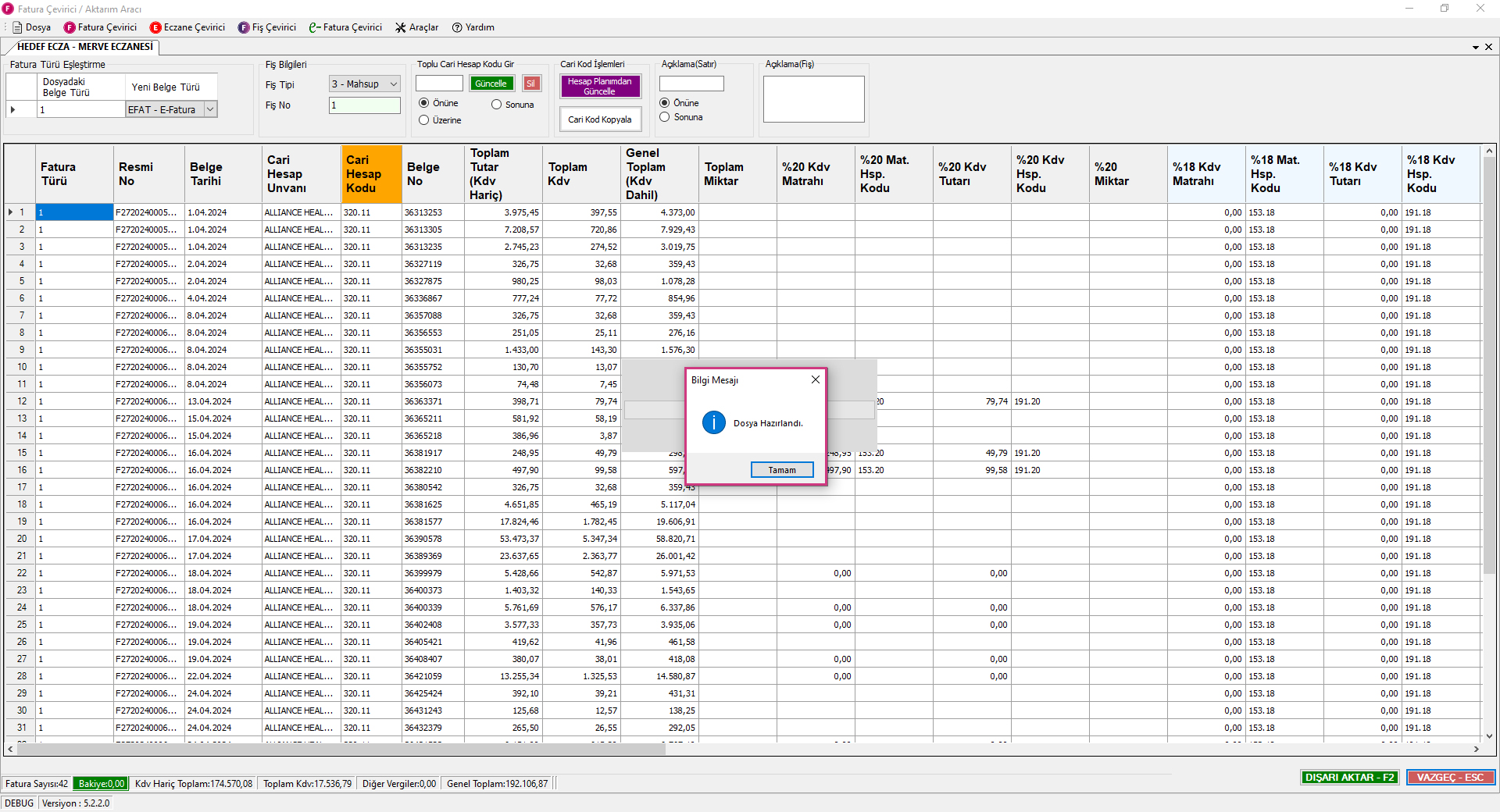
Task: Choose Sonuna under Açıklama(Satır)
Action: coord(665,117)
